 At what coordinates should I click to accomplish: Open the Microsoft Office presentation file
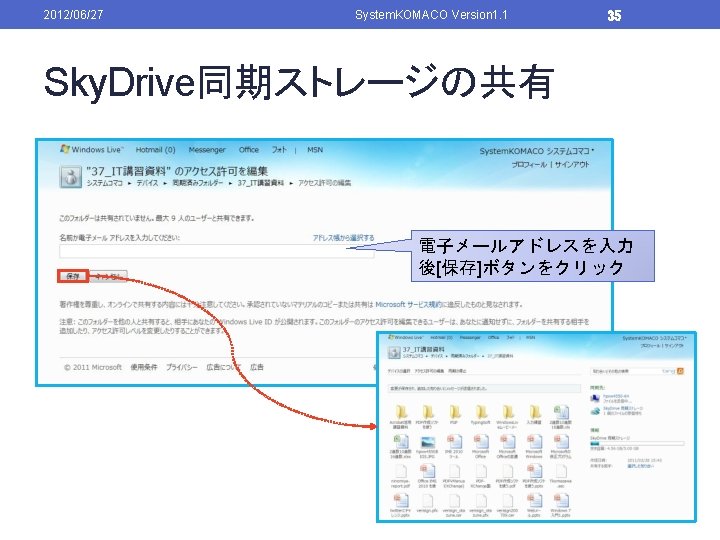481,446
